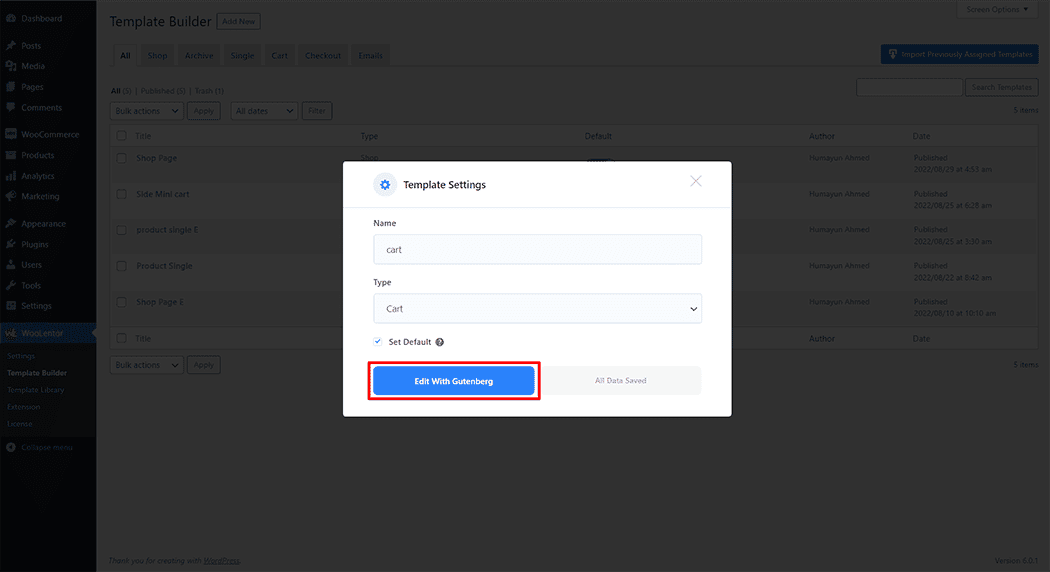
Task: Open the All dates dropdown
Action: tap(264, 111)
